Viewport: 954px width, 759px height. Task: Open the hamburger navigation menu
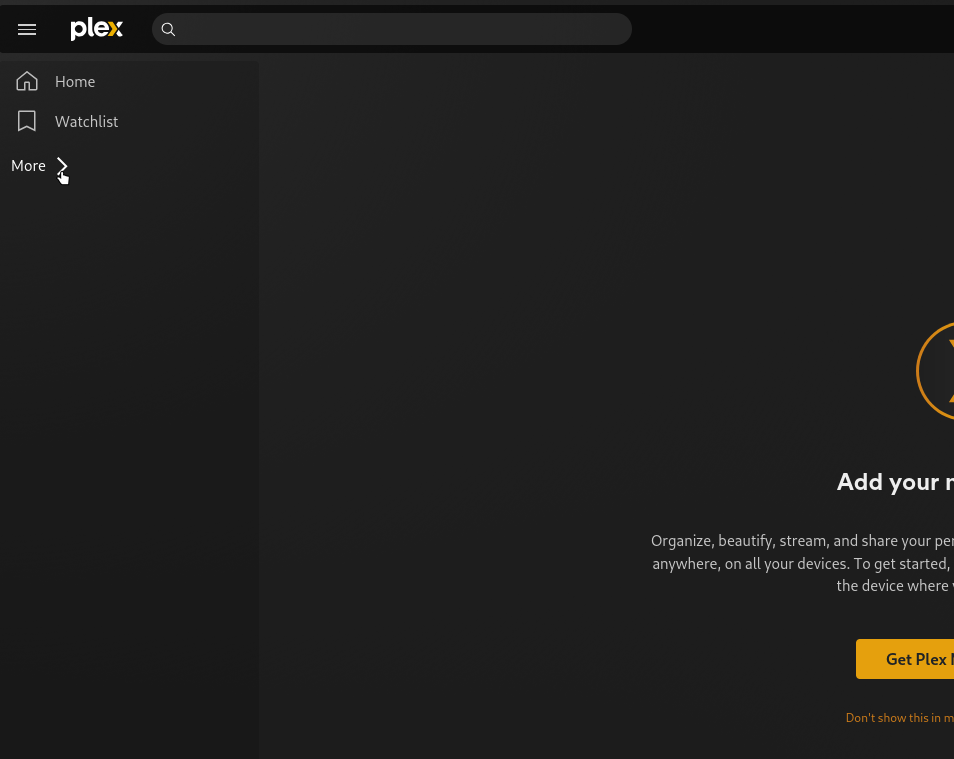tap(27, 29)
